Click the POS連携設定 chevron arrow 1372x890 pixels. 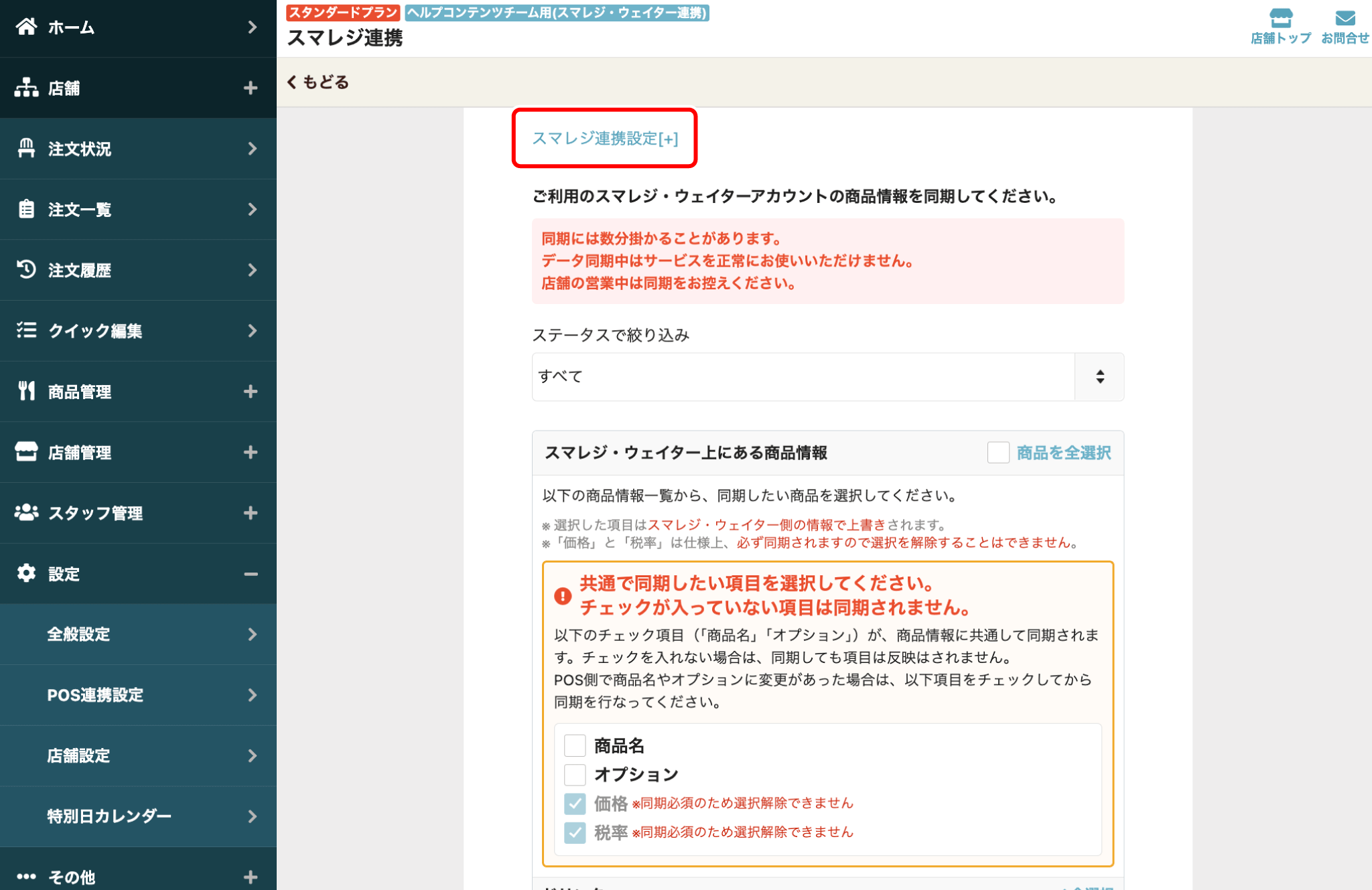pyautogui.click(x=252, y=695)
